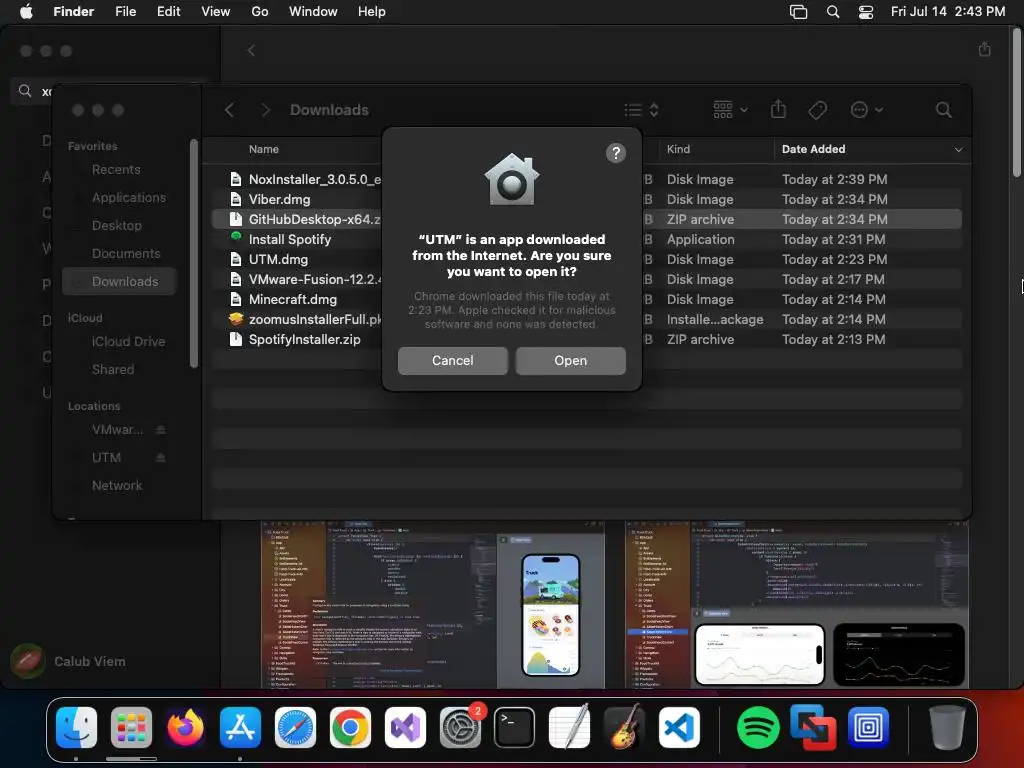The width and height of the screenshot is (1024, 768).
Task: Eject the VMware volume
Action: (x=161, y=430)
